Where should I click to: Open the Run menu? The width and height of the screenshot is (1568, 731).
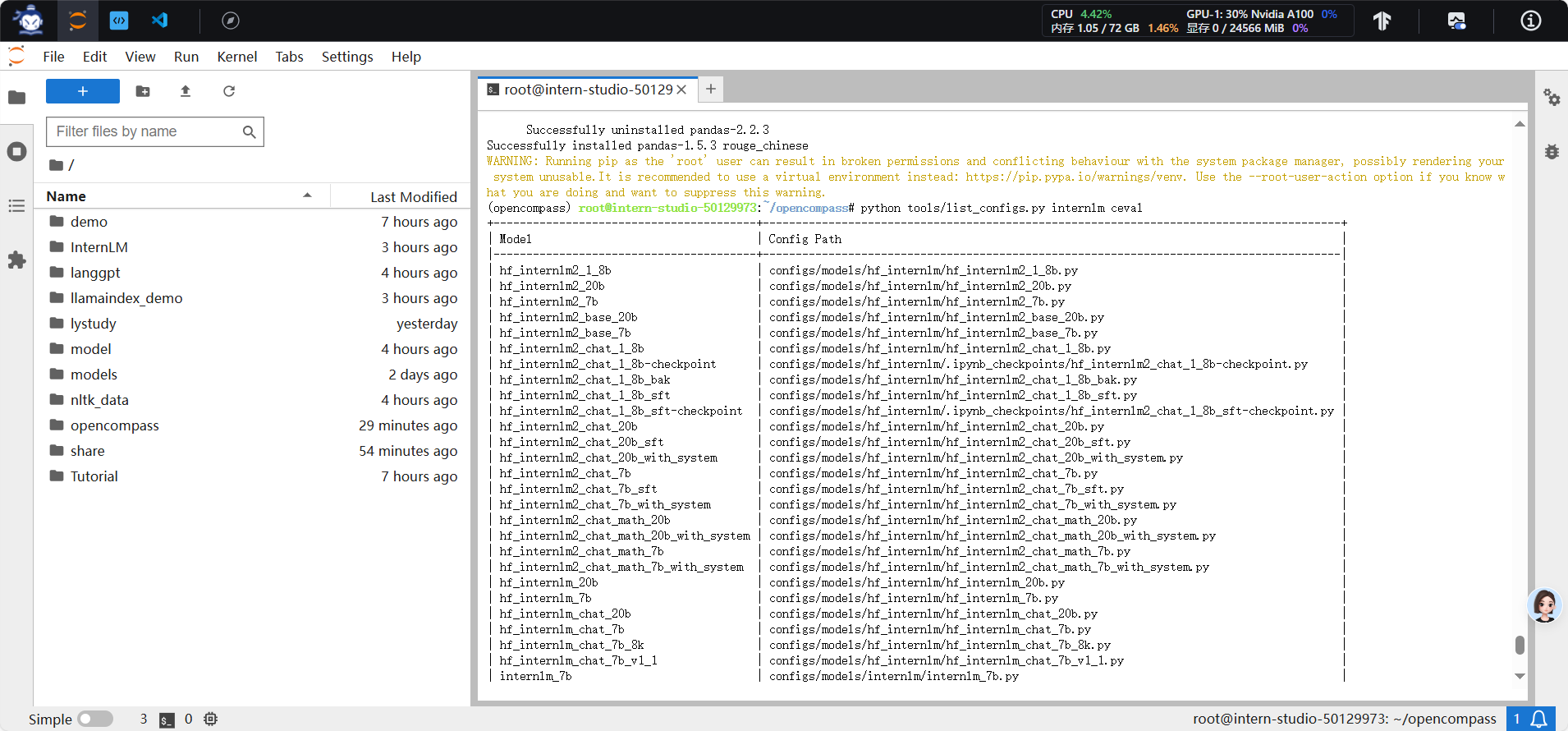(186, 56)
